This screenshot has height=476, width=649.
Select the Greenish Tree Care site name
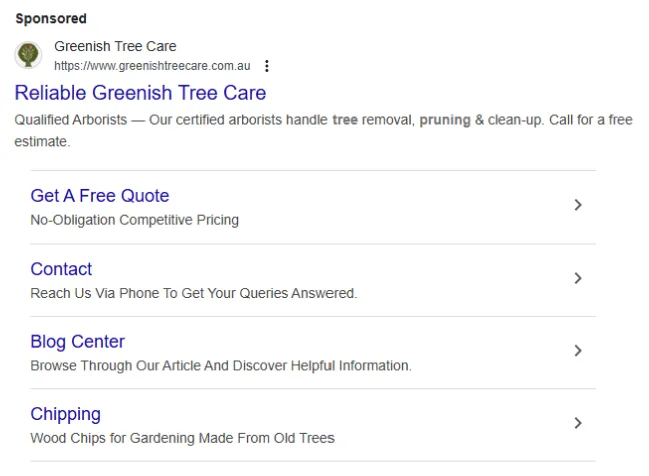pos(115,46)
